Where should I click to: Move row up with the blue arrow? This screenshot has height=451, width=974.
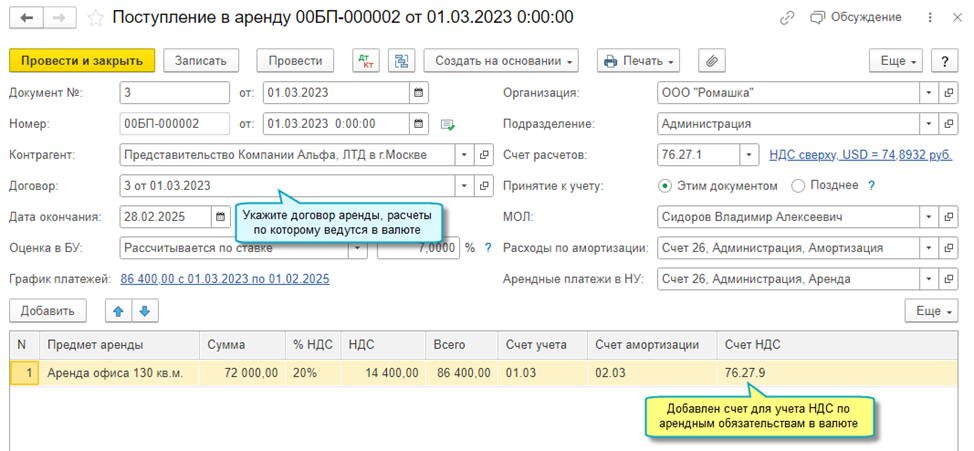coord(119,312)
